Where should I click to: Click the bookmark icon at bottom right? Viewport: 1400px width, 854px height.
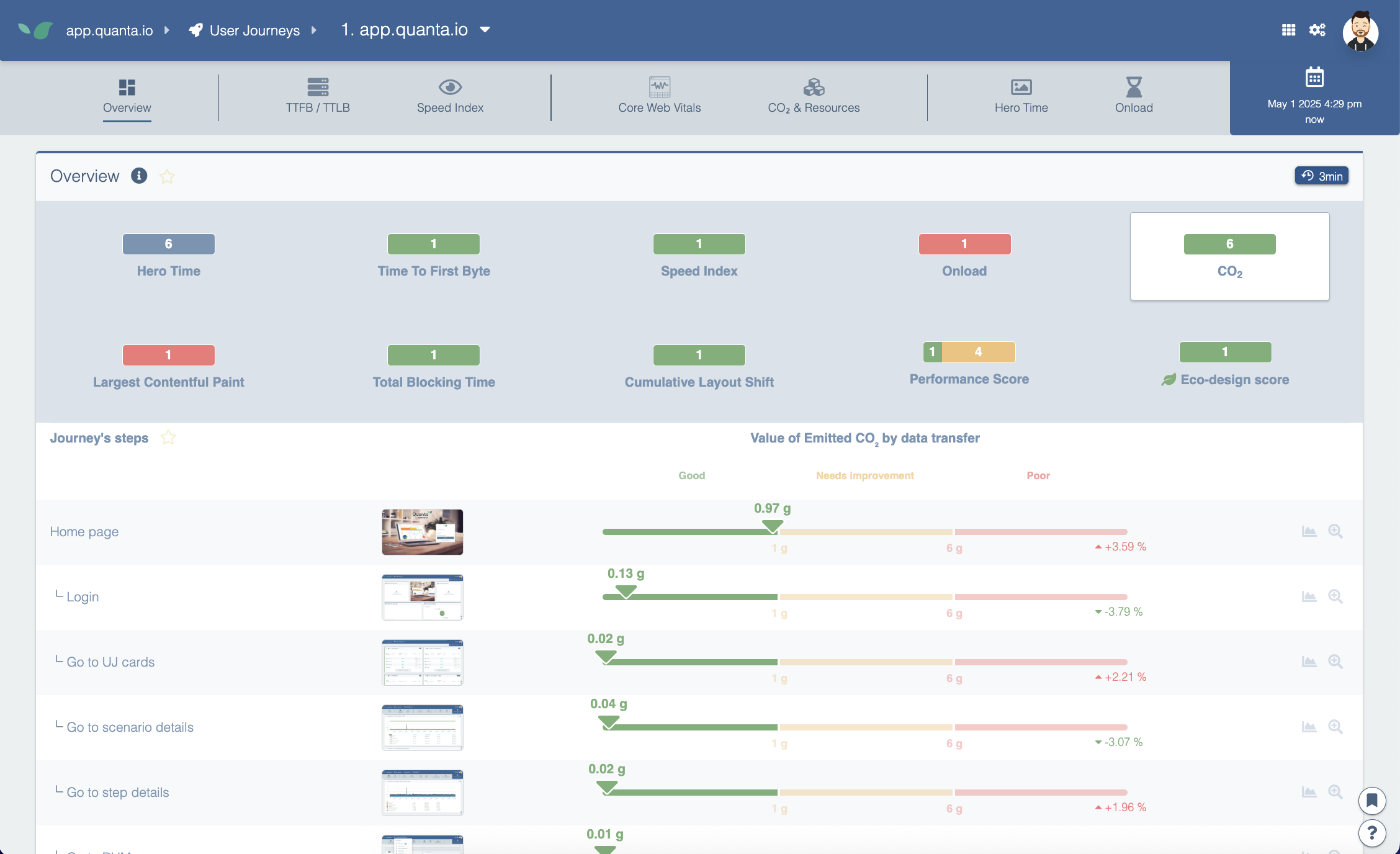(1372, 800)
